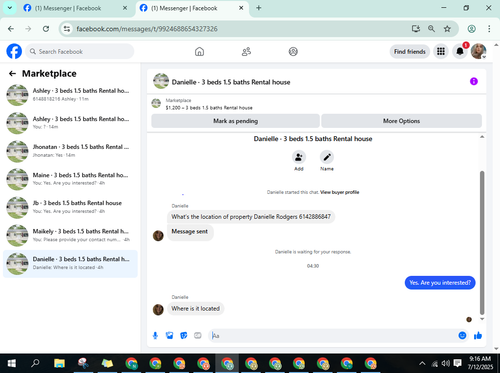Click browser back arrow

[11, 29]
